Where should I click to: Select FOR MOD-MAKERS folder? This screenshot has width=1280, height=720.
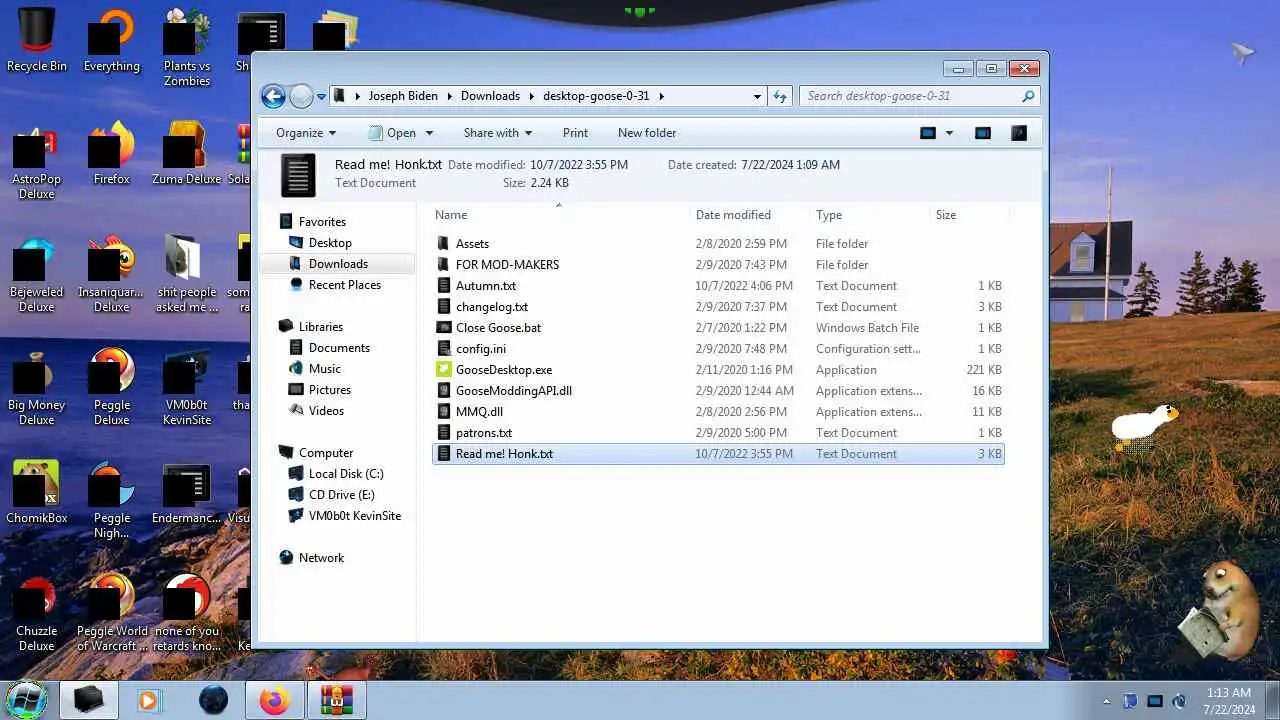[507, 265]
